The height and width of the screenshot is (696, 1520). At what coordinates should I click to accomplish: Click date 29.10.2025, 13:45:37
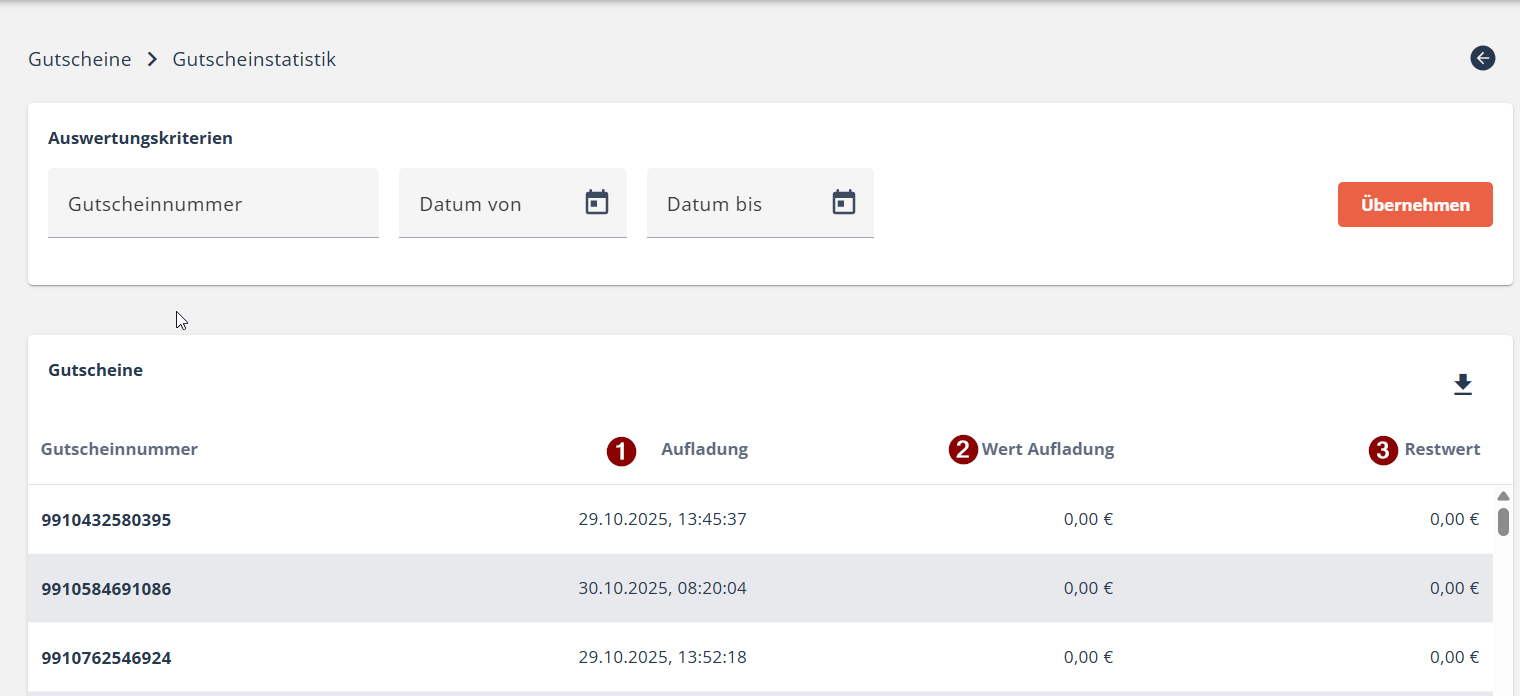pyautogui.click(x=662, y=519)
